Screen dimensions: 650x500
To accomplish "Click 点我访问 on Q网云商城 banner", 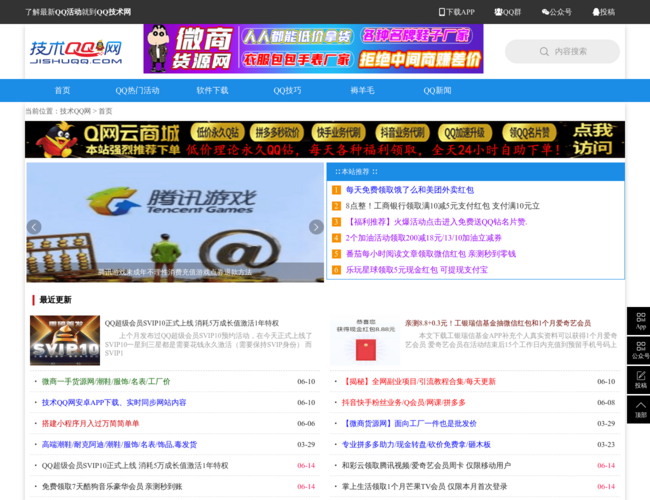I will pos(593,139).
